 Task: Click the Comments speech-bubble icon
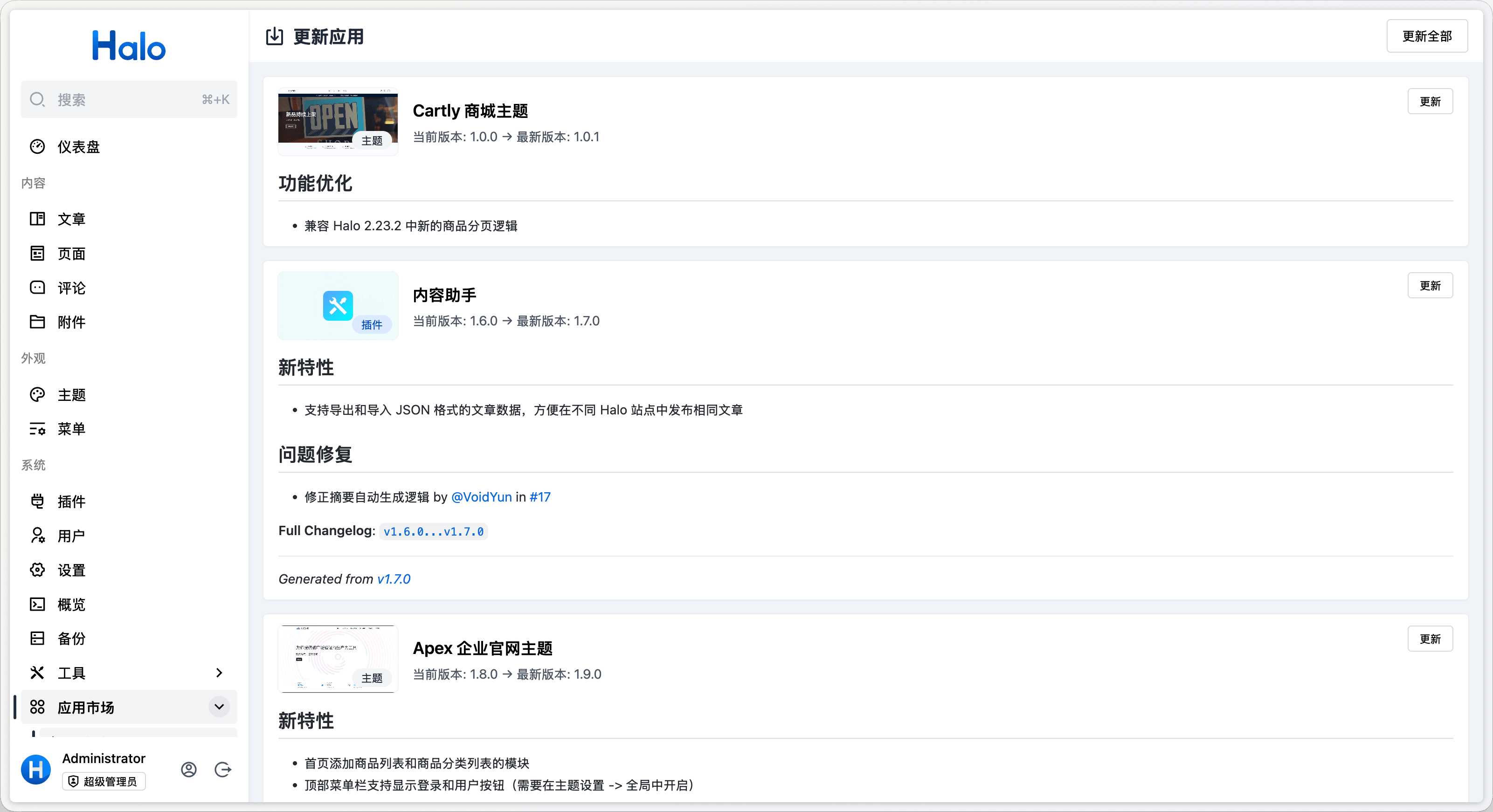pos(37,288)
